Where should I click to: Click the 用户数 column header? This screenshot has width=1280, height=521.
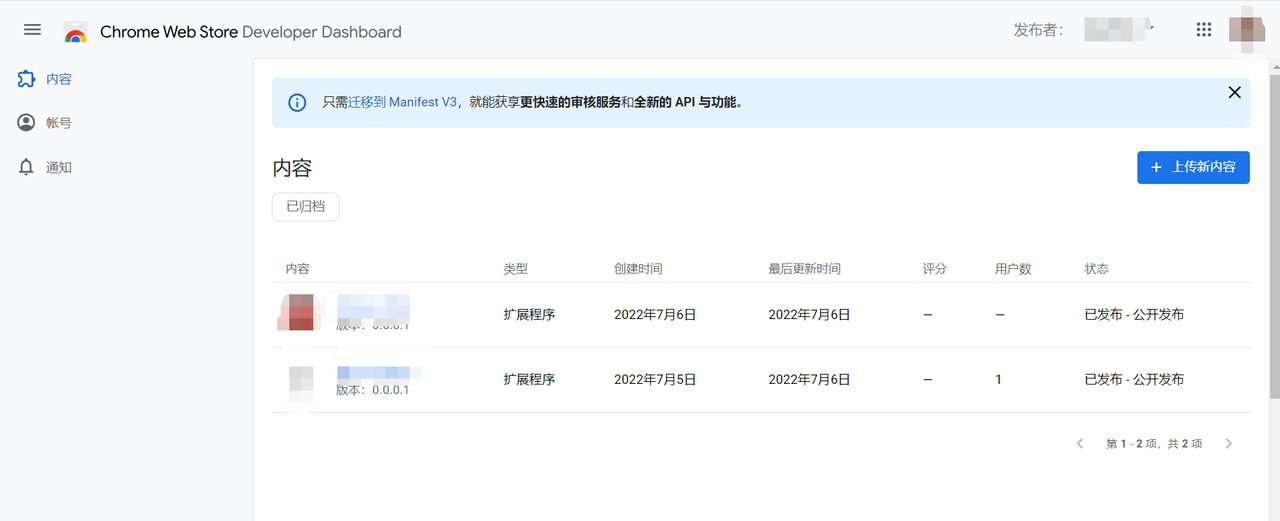point(1013,269)
